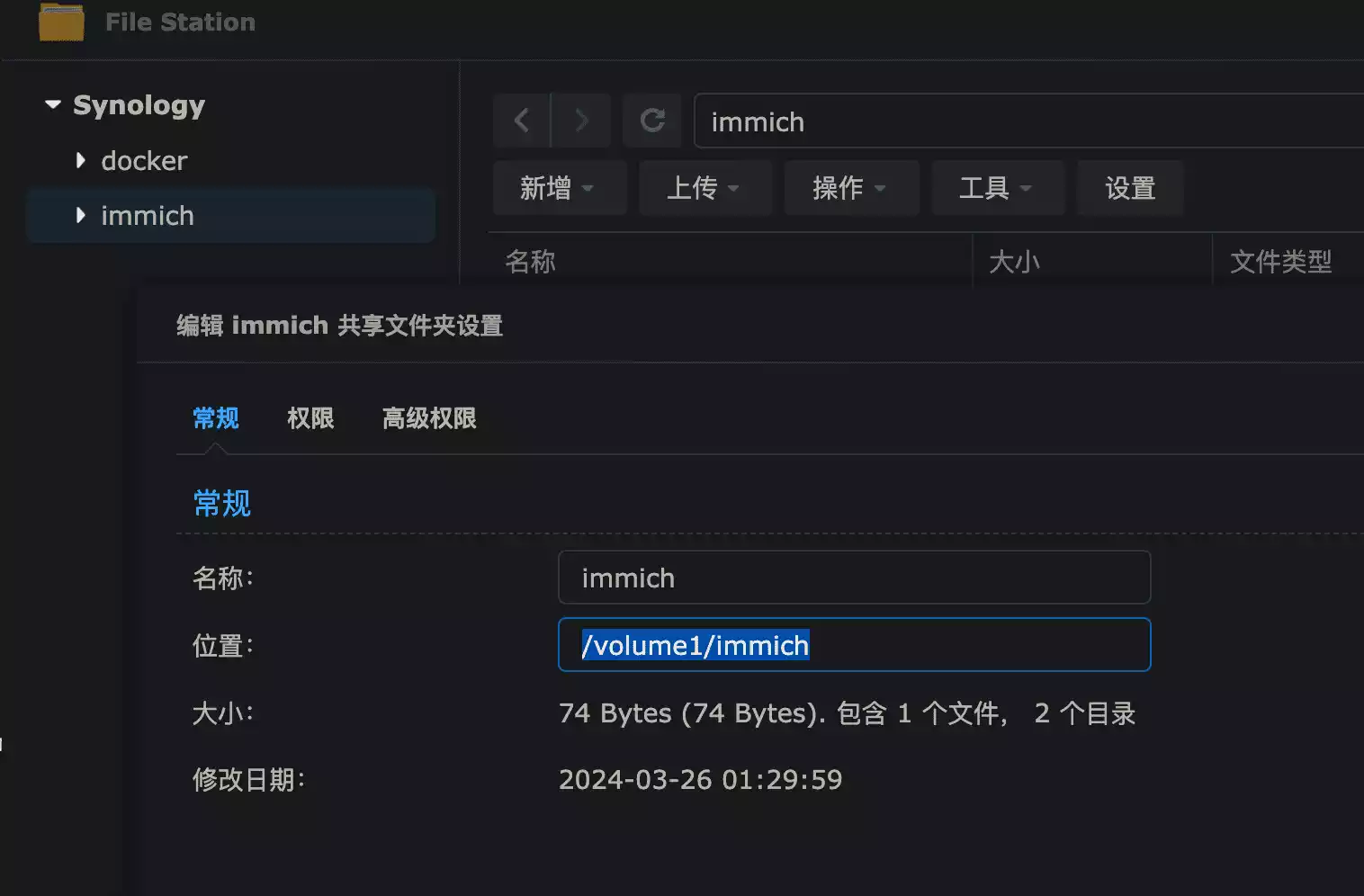The width and height of the screenshot is (1364, 896).
Task: Collapse the Synology tree root
Action: pos(53,105)
